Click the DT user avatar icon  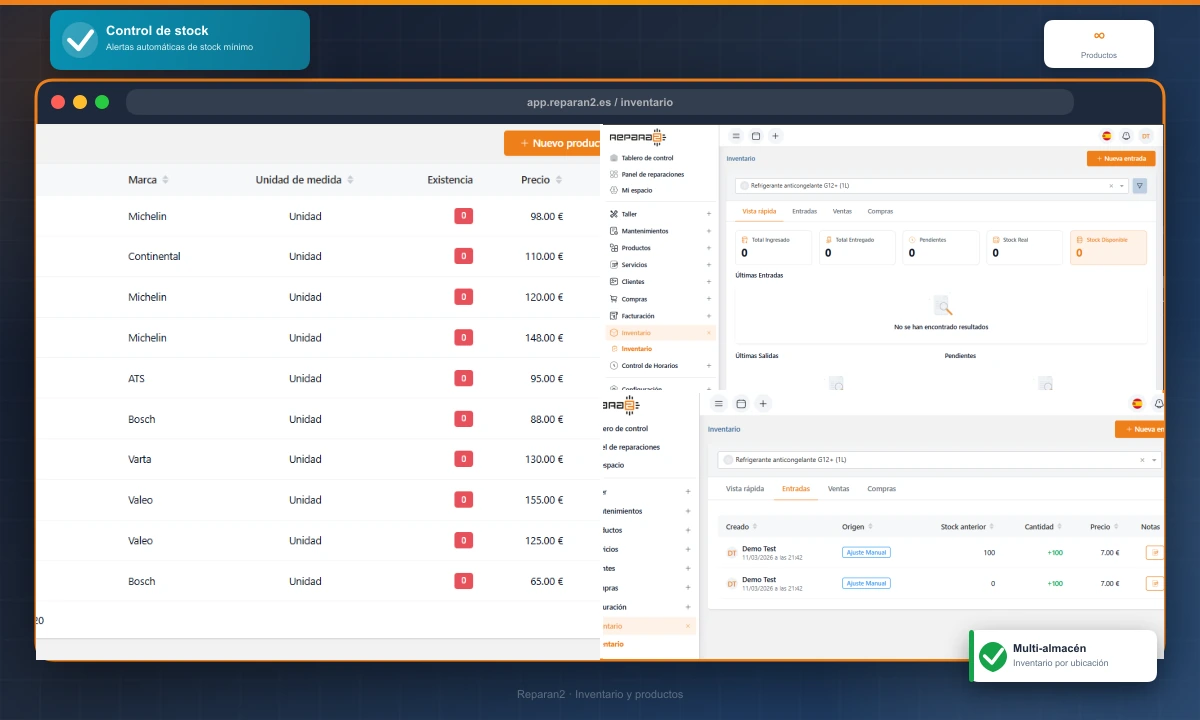(1146, 136)
